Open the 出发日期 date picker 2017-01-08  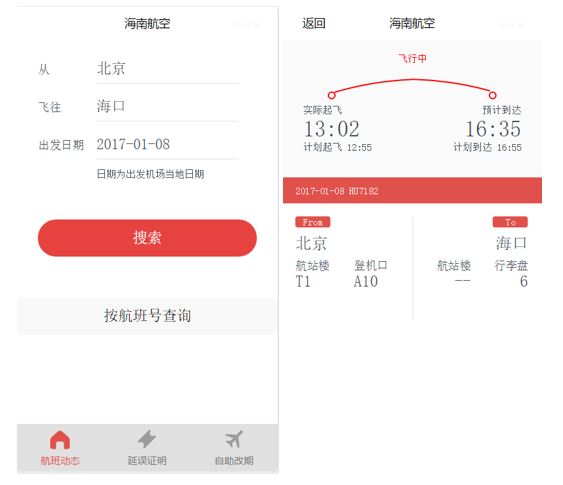pyautogui.click(x=167, y=144)
